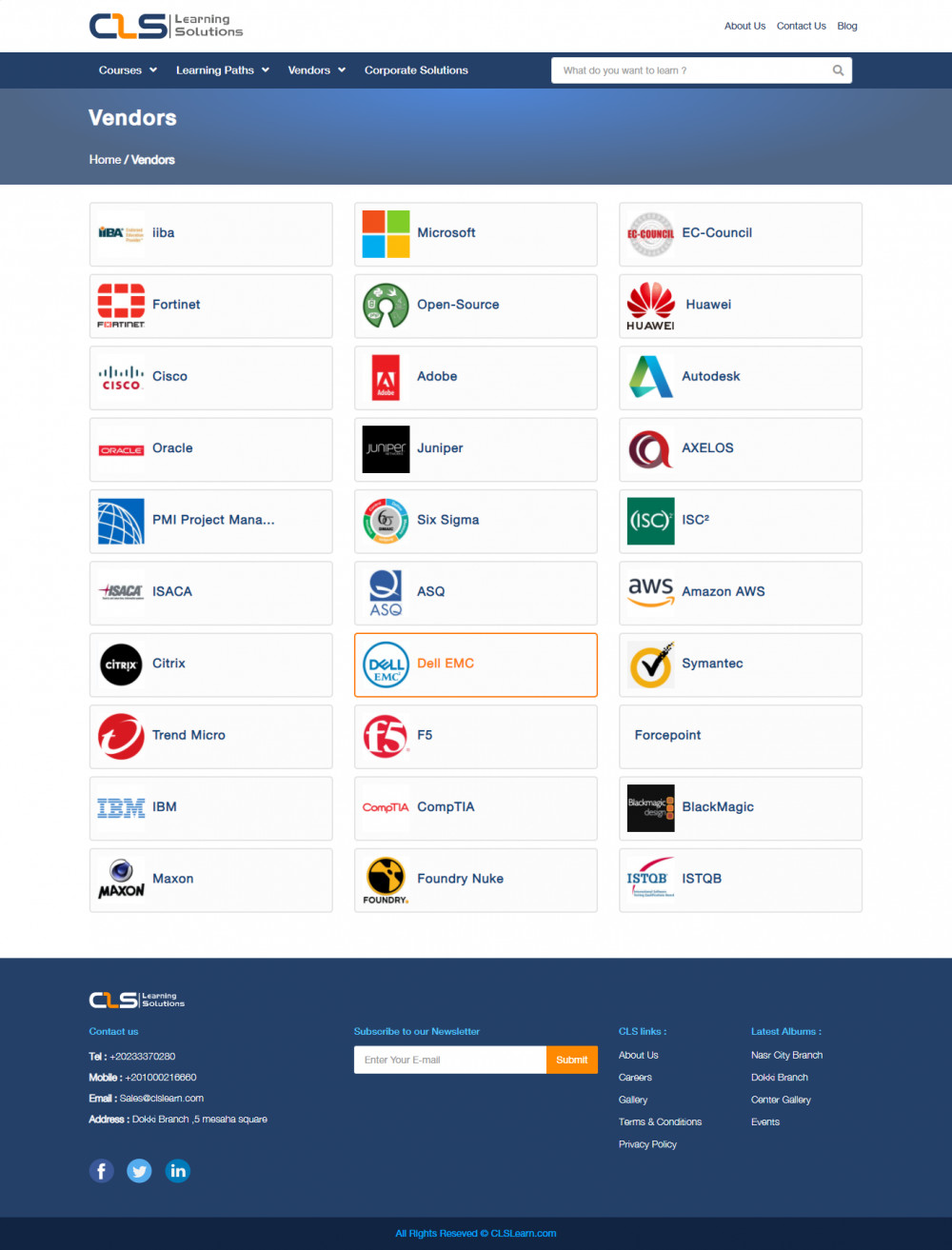
Task: Click the red Adobe logo
Action: (386, 377)
